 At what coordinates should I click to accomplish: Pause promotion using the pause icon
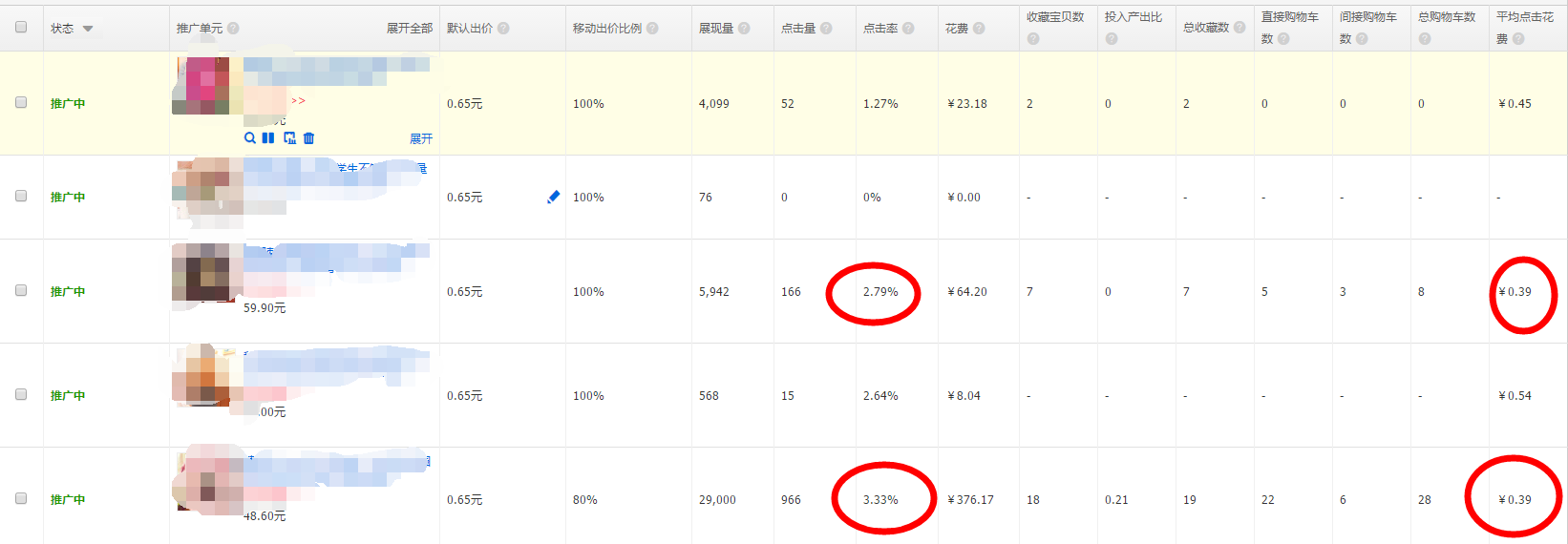click(268, 138)
